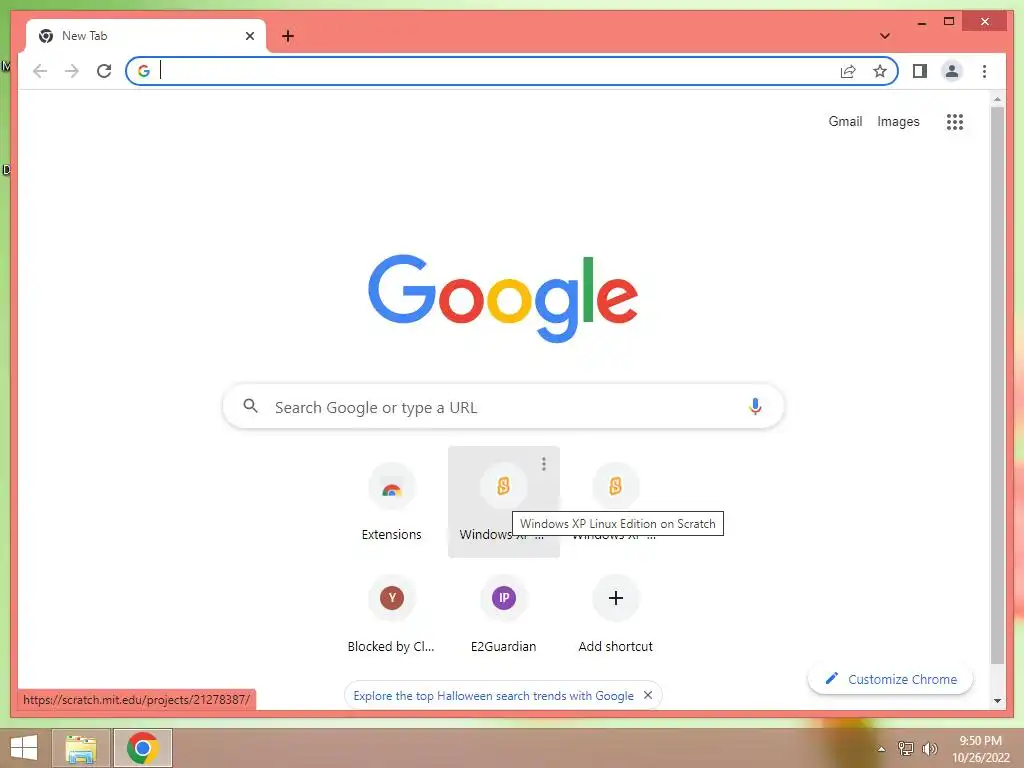Open the Windows Start button

(24, 748)
